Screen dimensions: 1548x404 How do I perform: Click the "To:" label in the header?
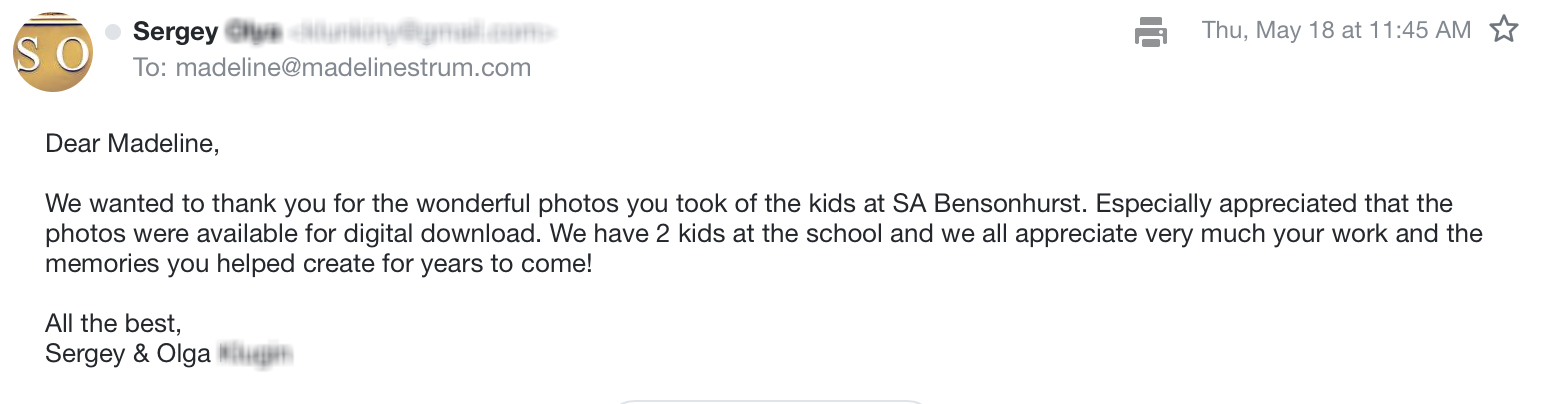coord(151,68)
